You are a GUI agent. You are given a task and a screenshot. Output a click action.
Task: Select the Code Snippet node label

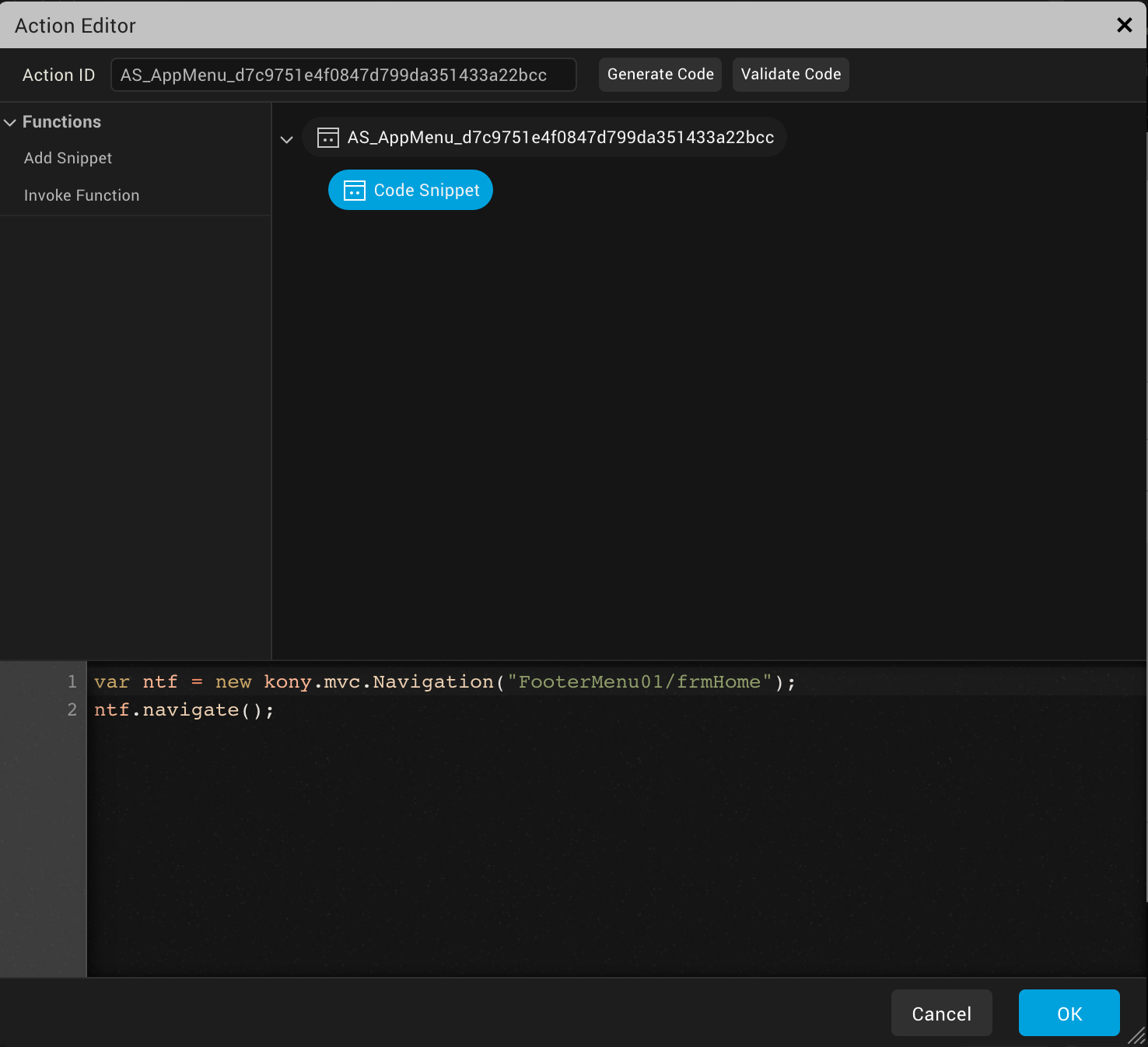[x=427, y=191]
